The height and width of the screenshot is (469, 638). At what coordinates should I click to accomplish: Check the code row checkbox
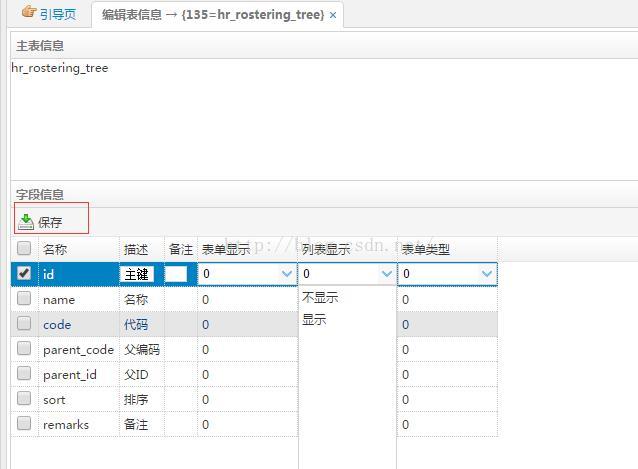point(24,323)
